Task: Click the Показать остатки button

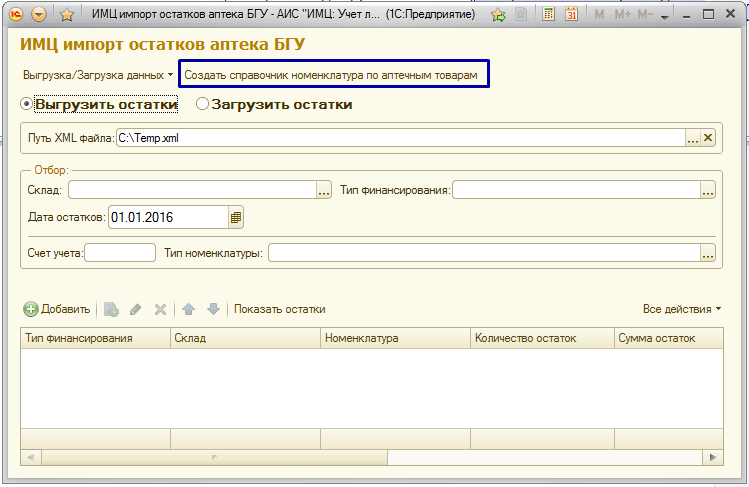Action: [279, 309]
